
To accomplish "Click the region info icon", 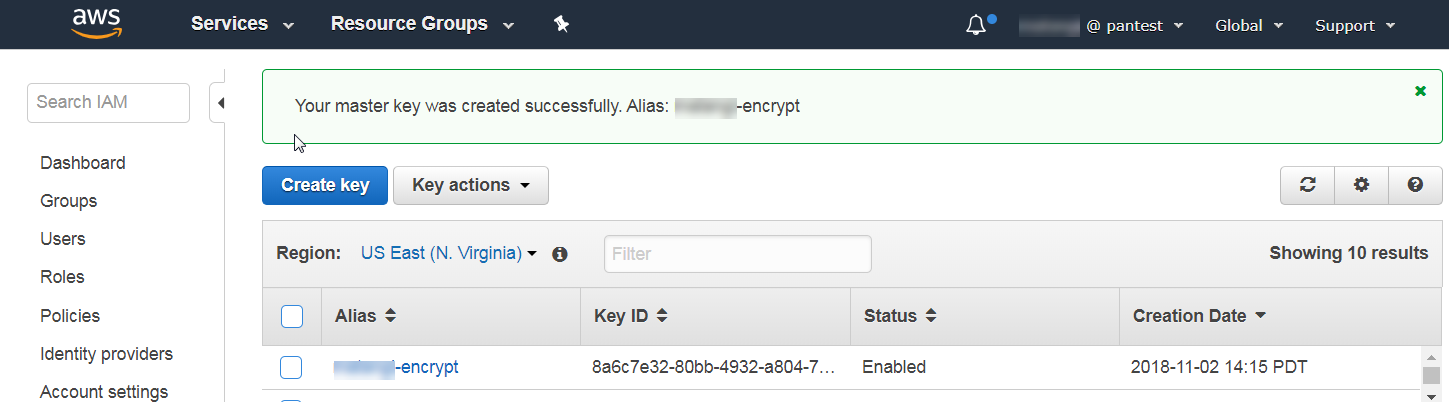I will [560, 254].
